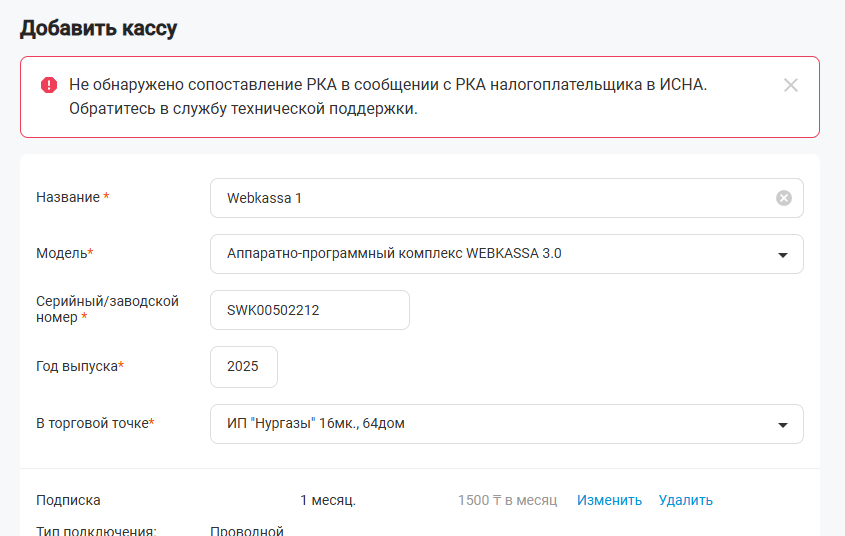The height and width of the screenshot is (536, 845).
Task: Click the Удалить subscription link
Action: [685, 500]
